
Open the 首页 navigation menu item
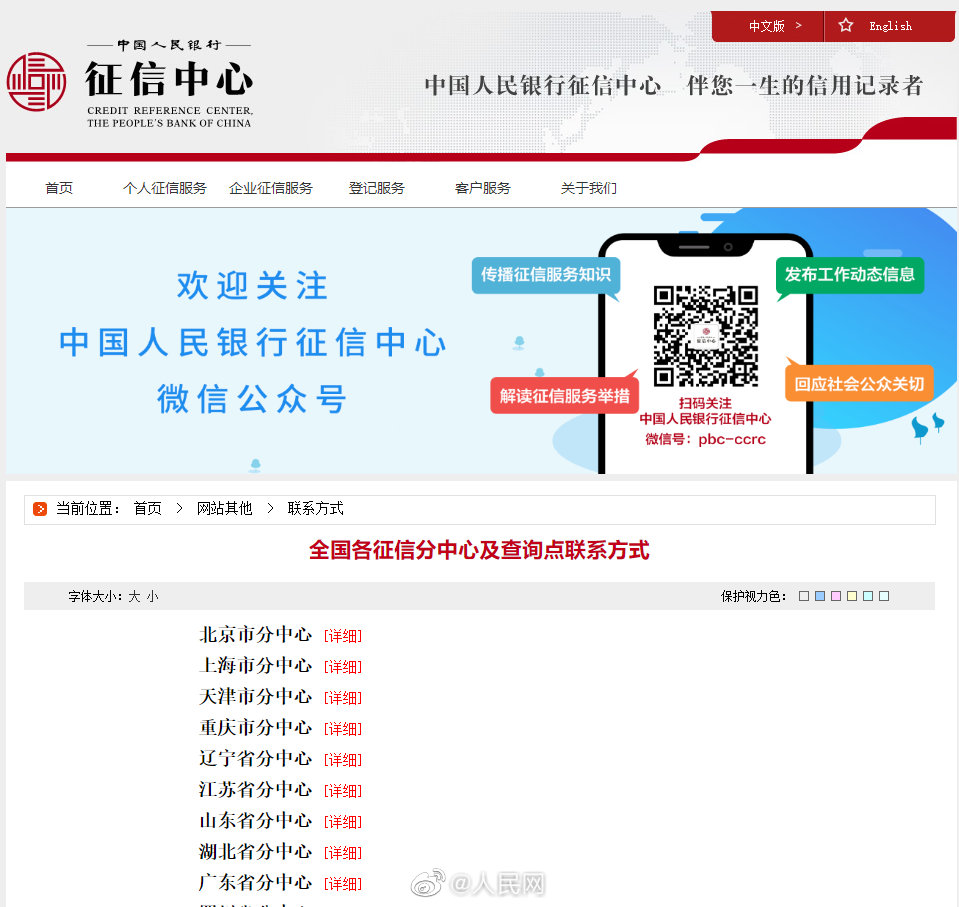59,188
